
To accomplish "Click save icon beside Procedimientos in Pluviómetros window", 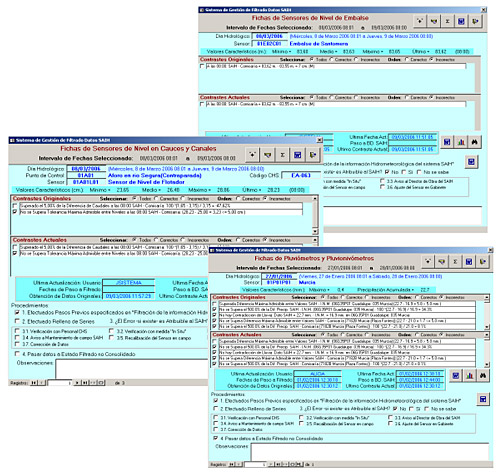I will (x=483, y=399).
